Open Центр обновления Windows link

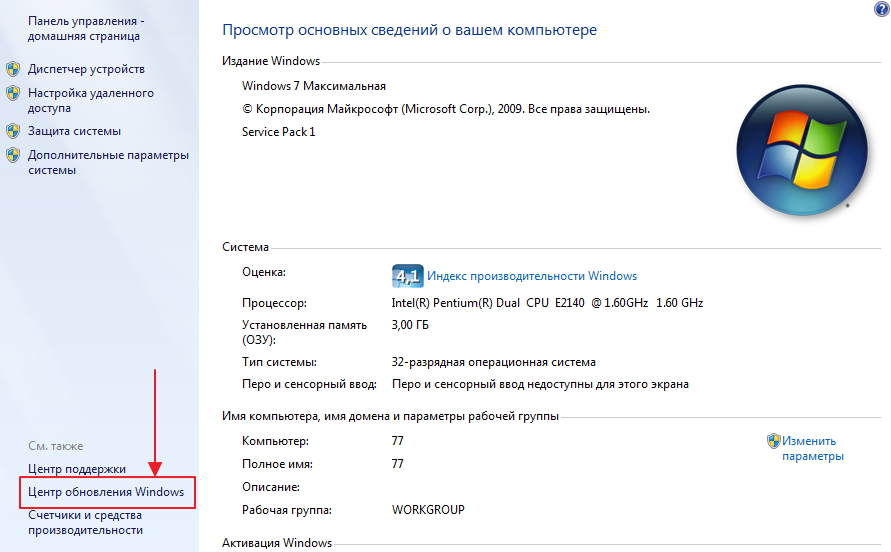coord(106,492)
